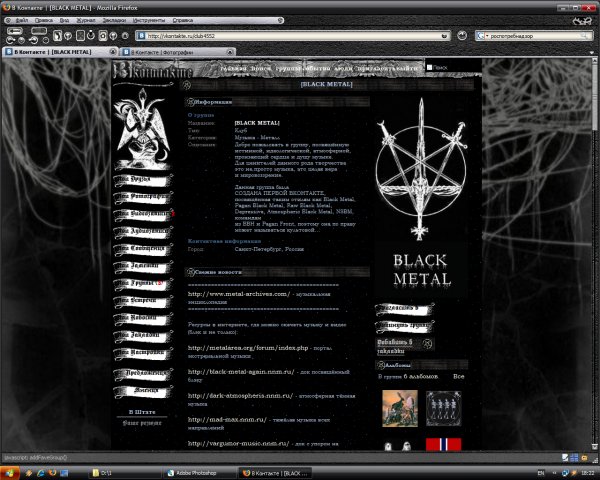600x480 pixels.
Task: Toggle the Поиск checkbox in site header
Action: tap(429, 67)
